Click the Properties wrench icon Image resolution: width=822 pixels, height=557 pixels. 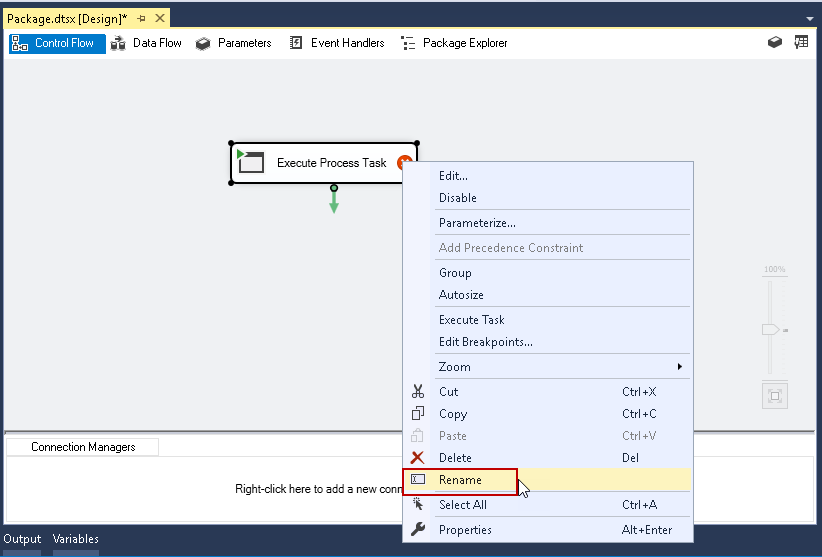click(418, 530)
